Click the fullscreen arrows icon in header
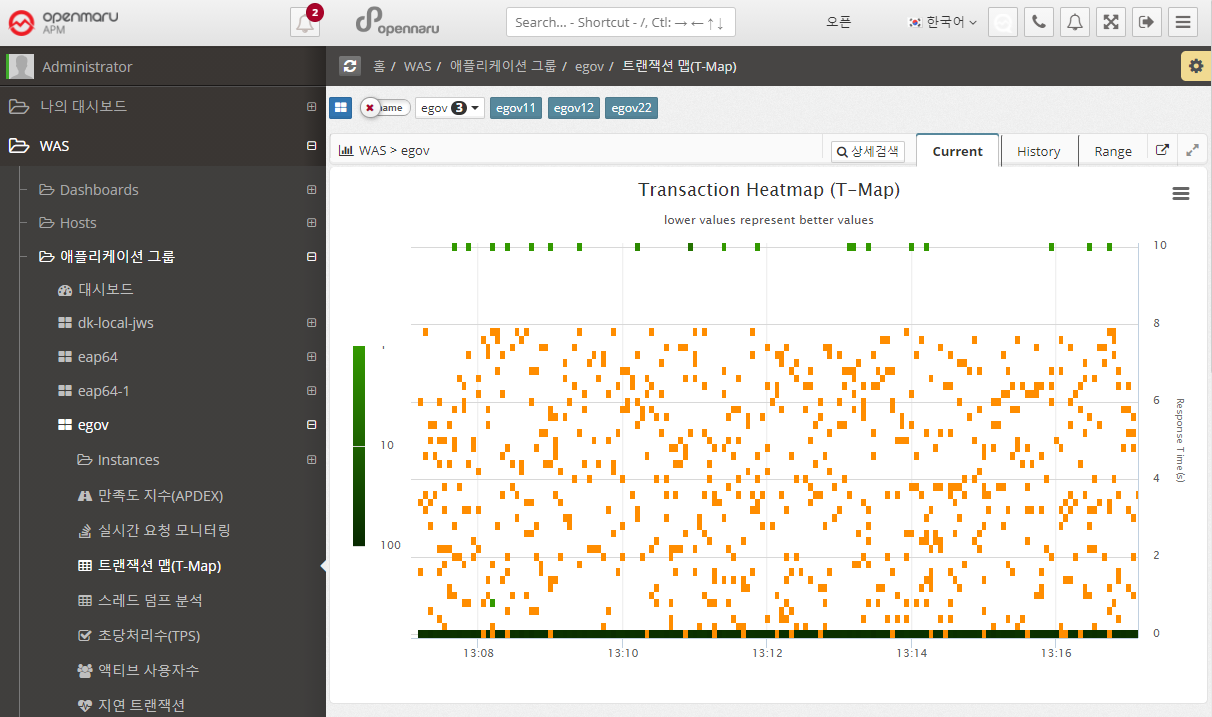This screenshot has height=717, width=1212. coord(1111,22)
